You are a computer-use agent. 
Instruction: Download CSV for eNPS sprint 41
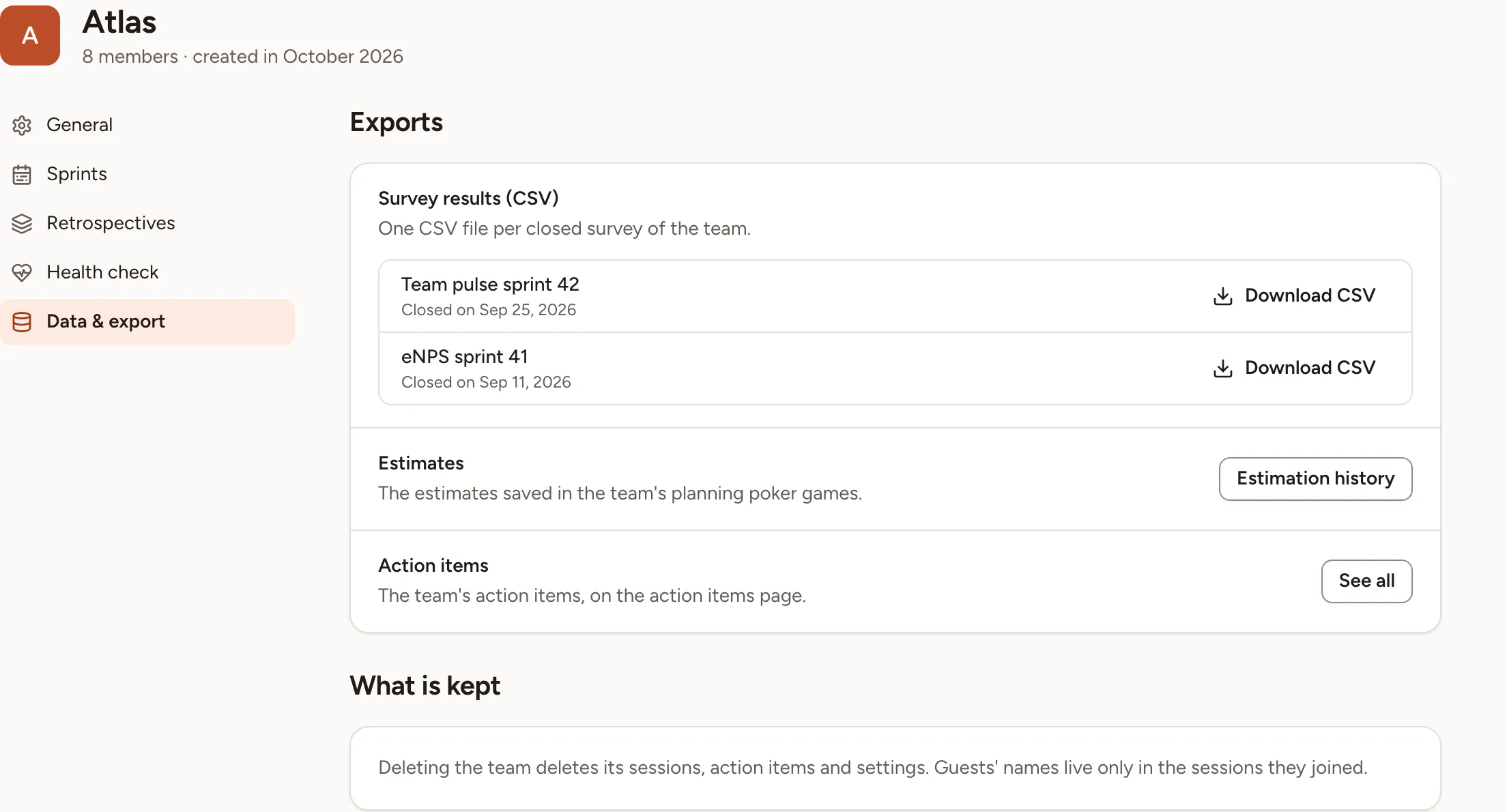[1294, 368]
